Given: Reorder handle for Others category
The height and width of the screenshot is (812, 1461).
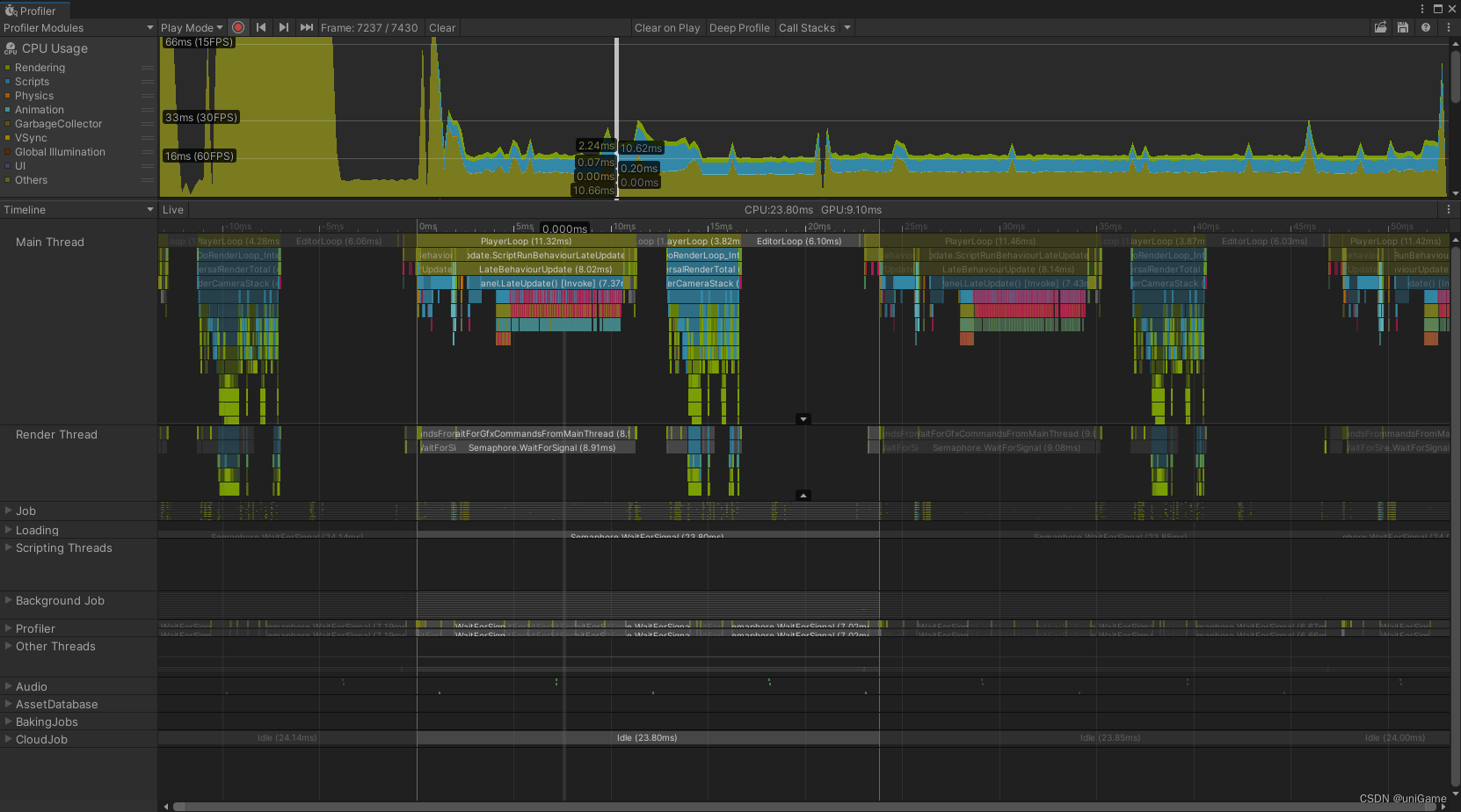Looking at the screenshot, I should click(147, 180).
